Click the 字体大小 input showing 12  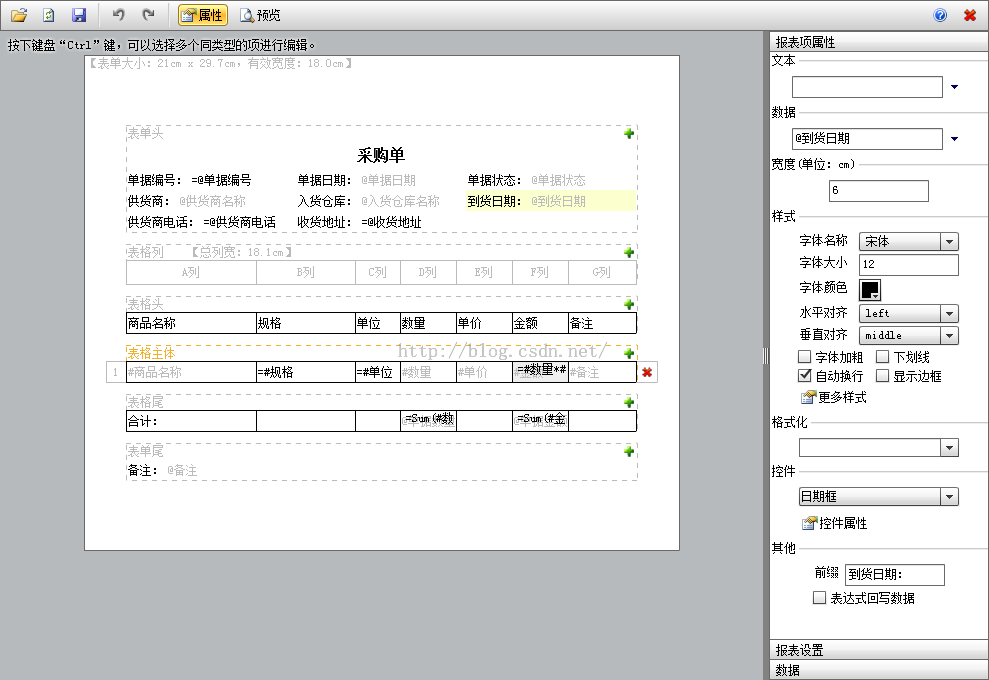pos(909,264)
